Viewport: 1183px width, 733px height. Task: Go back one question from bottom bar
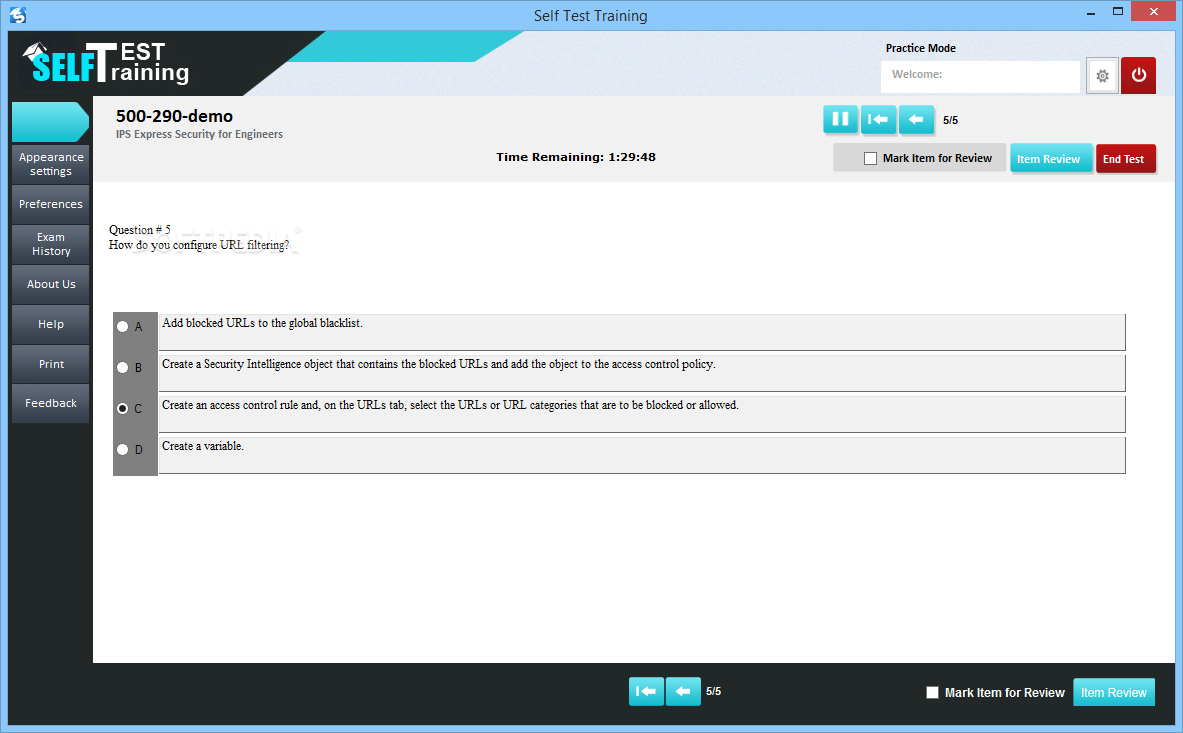point(683,691)
